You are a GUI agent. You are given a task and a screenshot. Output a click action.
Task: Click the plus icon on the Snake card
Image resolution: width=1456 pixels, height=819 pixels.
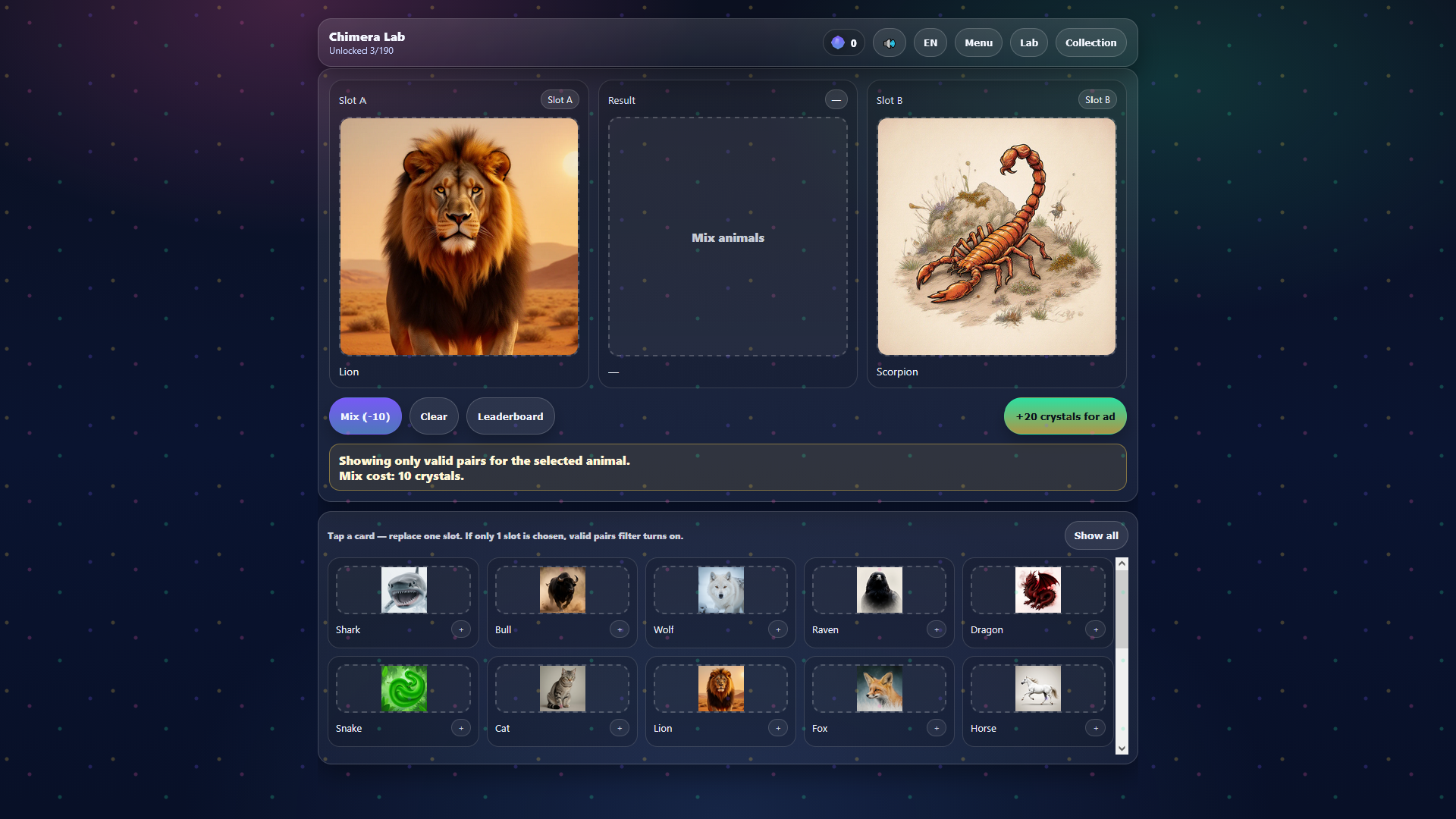[x=461, y=728]
